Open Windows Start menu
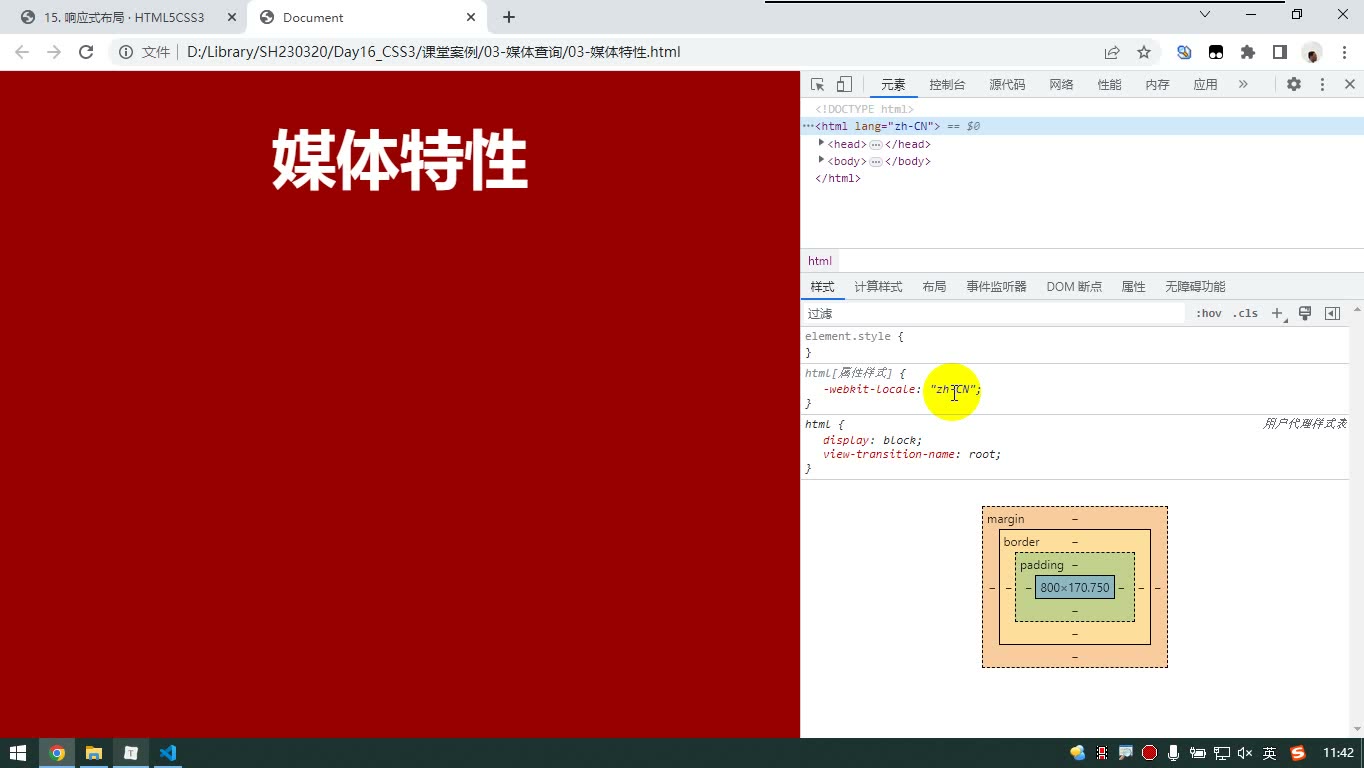Screen dimensions: 1364x768 pos(18,753)
